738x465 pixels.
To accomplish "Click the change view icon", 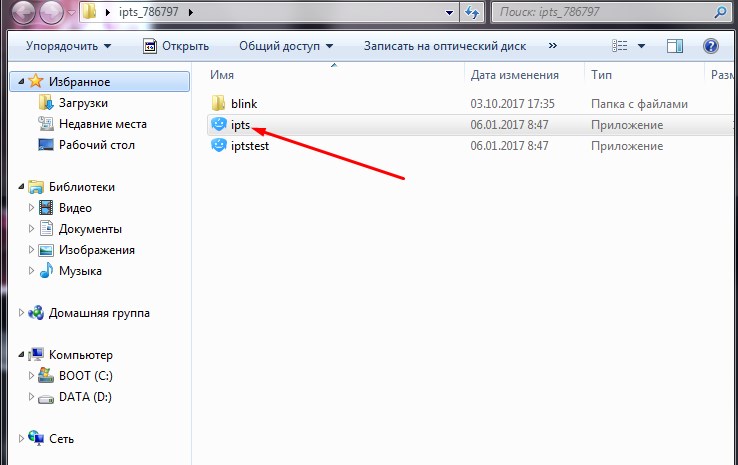I will 621,46.
